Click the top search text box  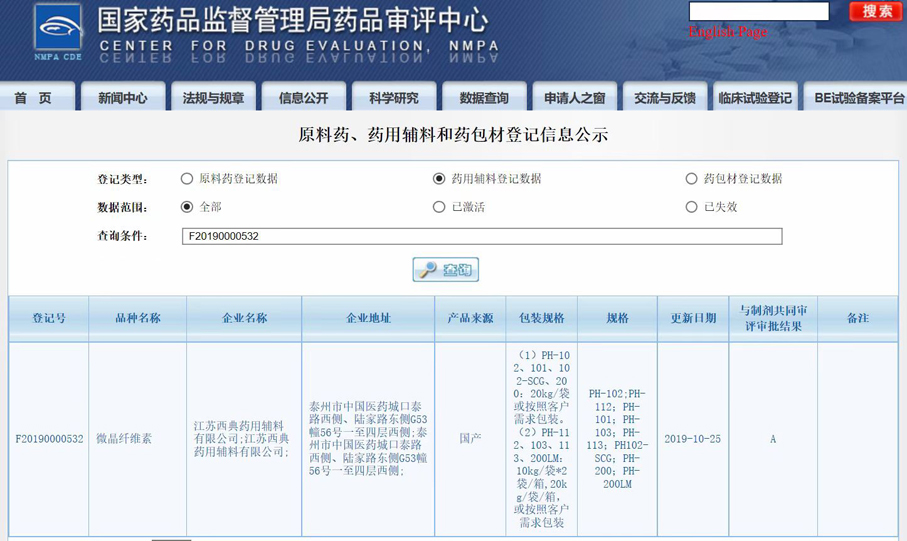point(758,11)
